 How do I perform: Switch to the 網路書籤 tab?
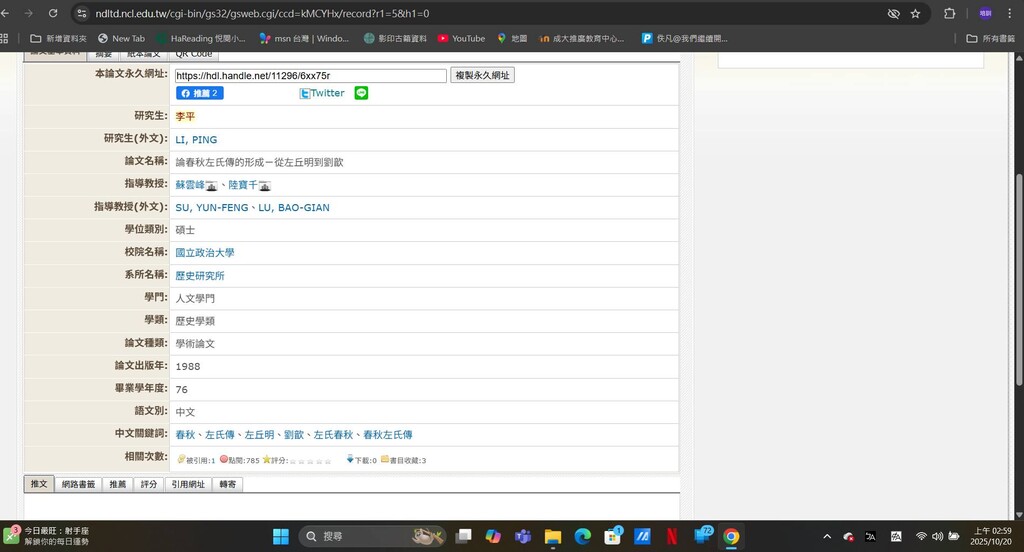pos(78,484)
